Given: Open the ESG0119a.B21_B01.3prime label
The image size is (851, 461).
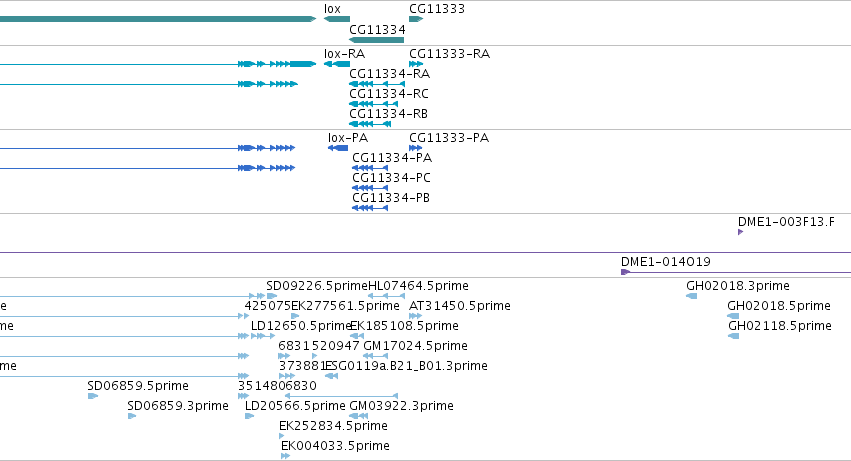Looking at the screenshot, I should (x=406, y=366).
